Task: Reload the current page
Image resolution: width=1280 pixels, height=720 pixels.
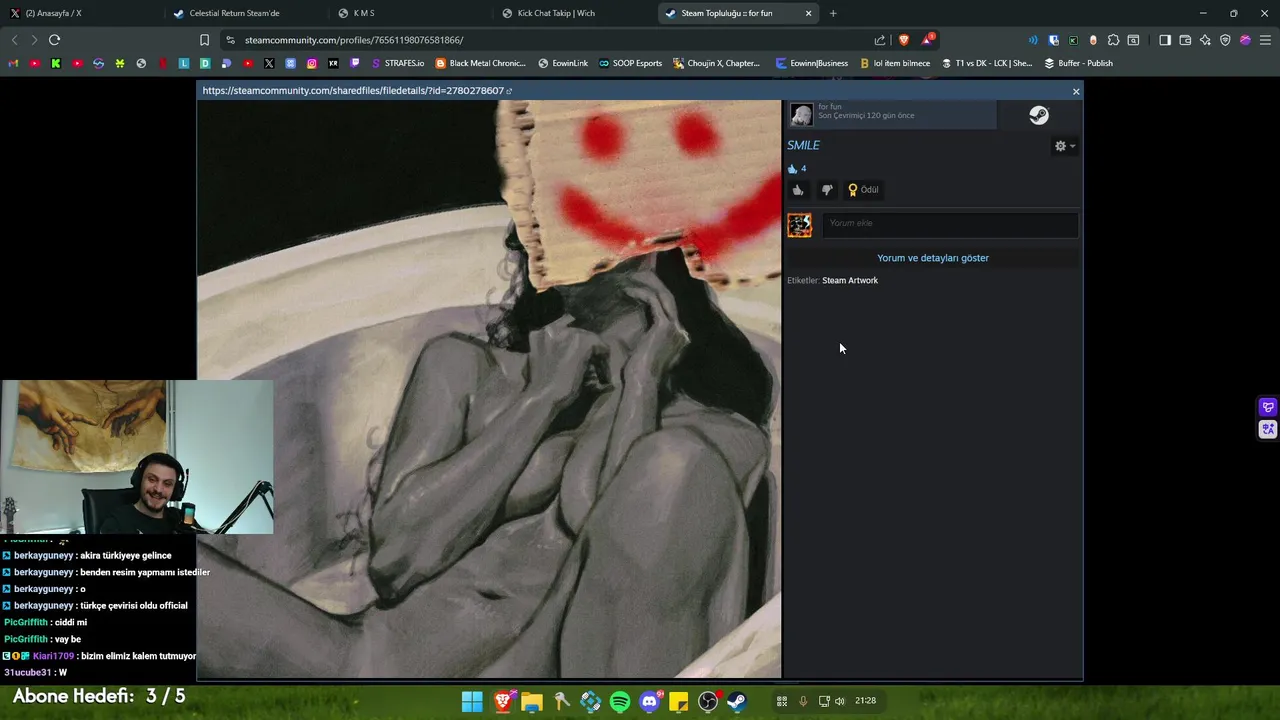Action: [54, 40]
